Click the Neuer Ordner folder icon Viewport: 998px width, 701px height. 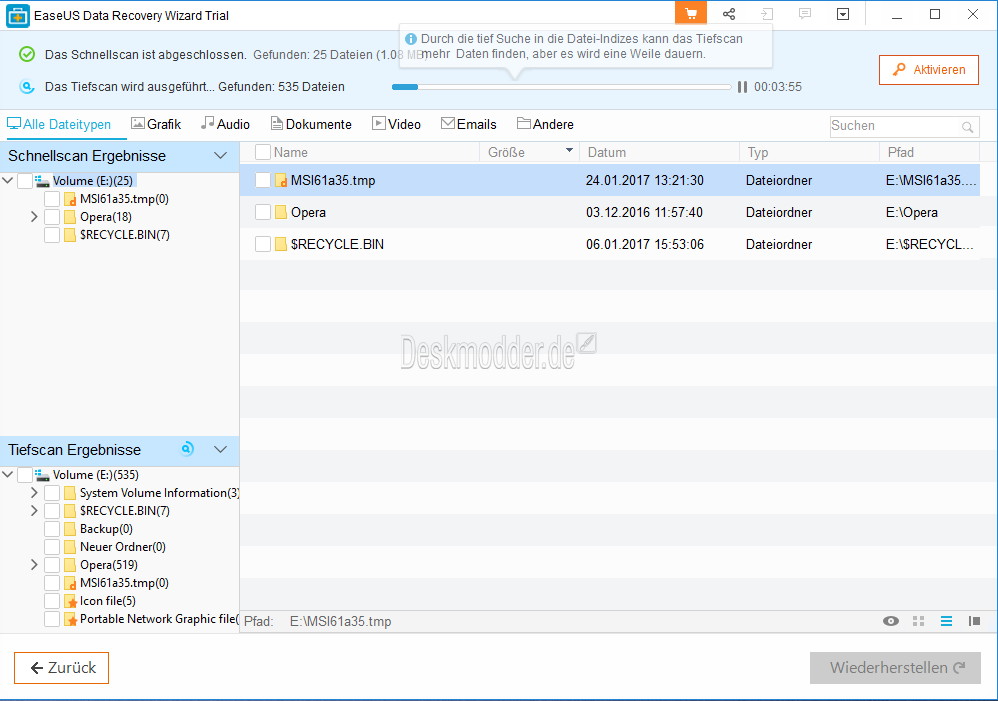71,547
